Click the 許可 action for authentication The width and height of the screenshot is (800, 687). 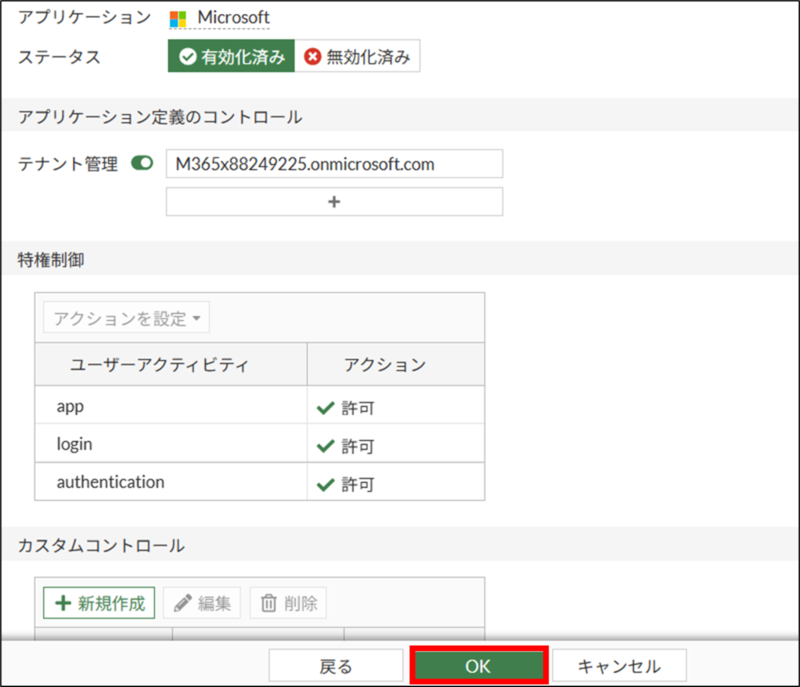pos(346,484)
